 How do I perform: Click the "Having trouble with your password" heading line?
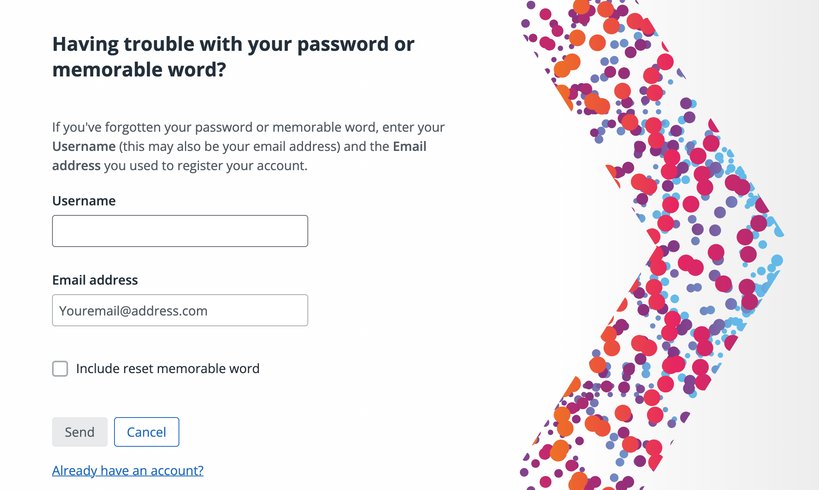pos(232,44)
